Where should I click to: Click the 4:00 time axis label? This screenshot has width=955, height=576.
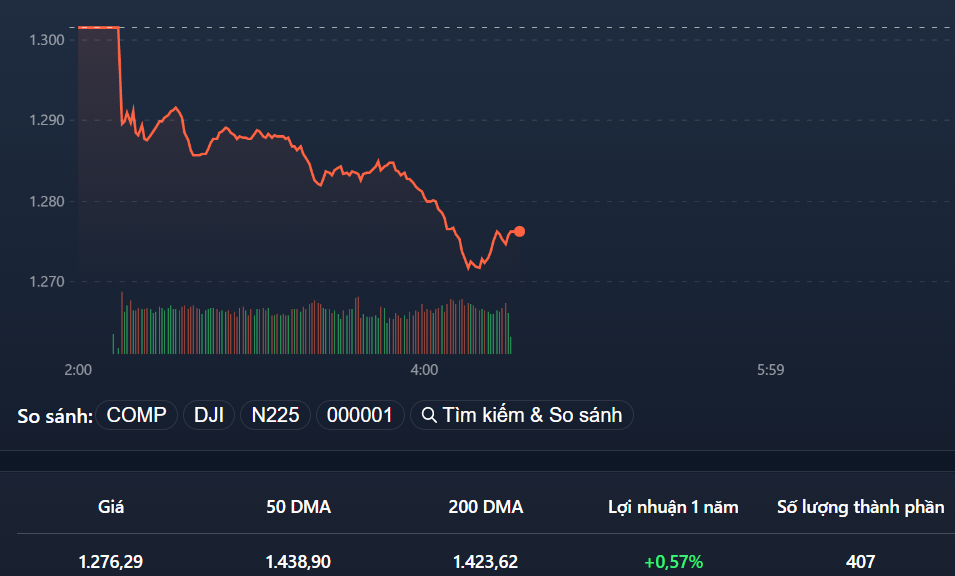pyautogui.click(x=423, y=370)
